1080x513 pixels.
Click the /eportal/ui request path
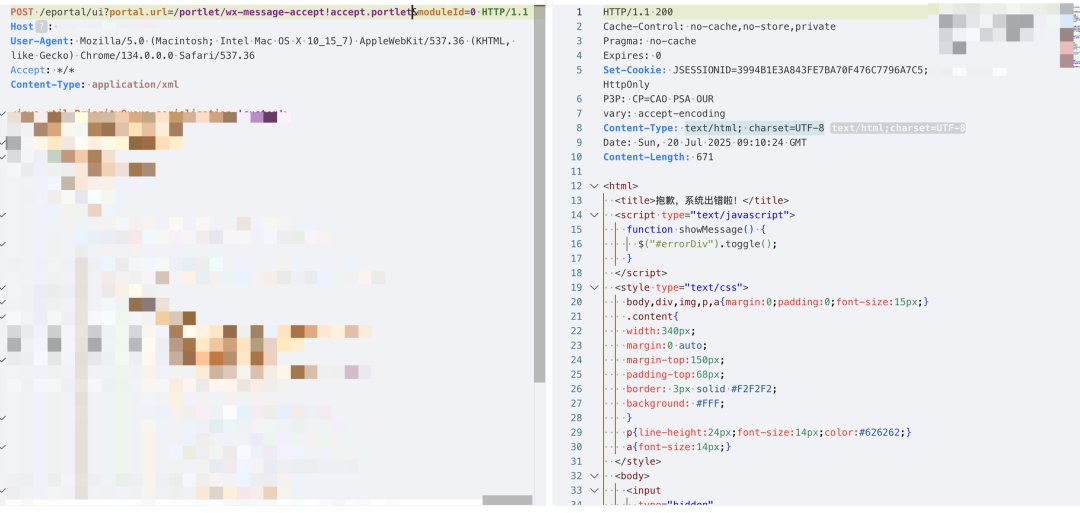(73, 12)
